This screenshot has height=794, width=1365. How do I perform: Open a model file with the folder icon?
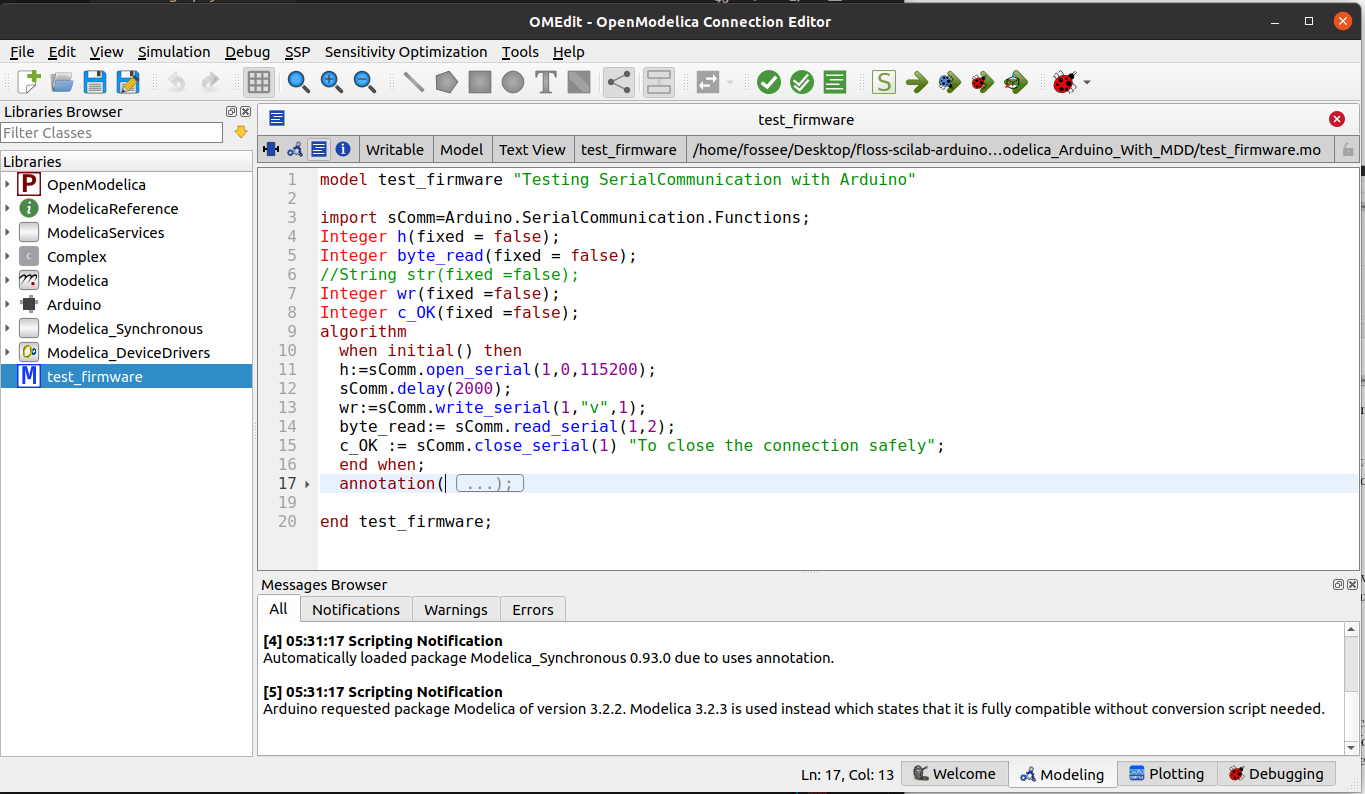[x=62, y=82]
